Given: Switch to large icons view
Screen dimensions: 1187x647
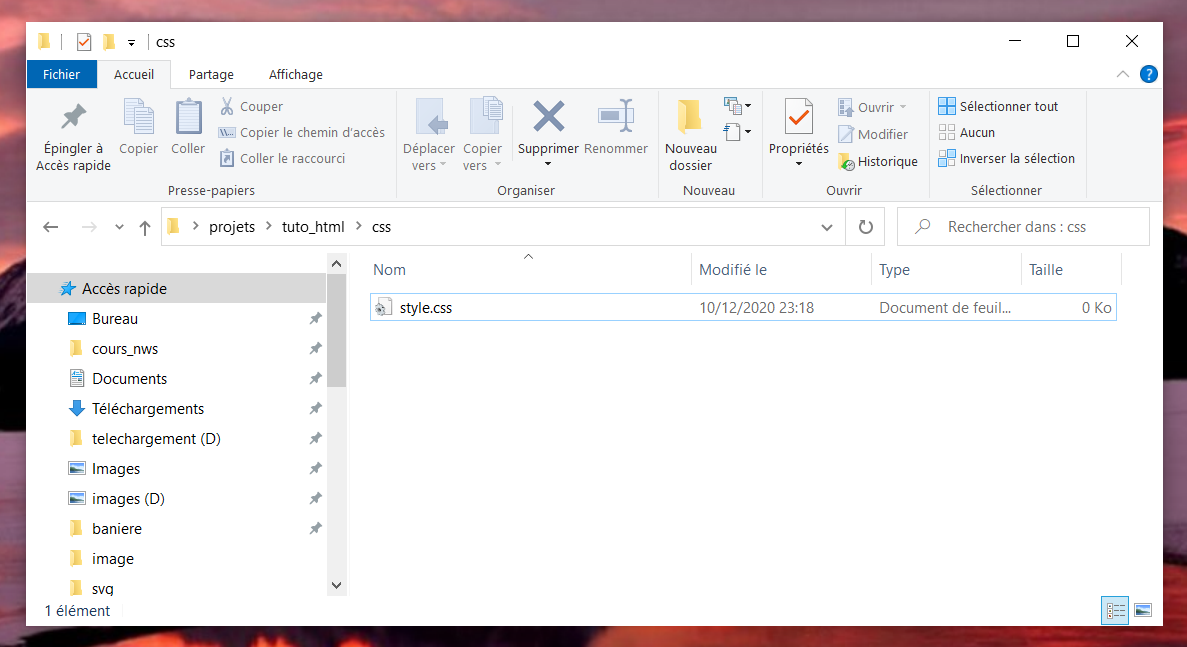Looking at the screenshot, I should [x=1143, y=611].
